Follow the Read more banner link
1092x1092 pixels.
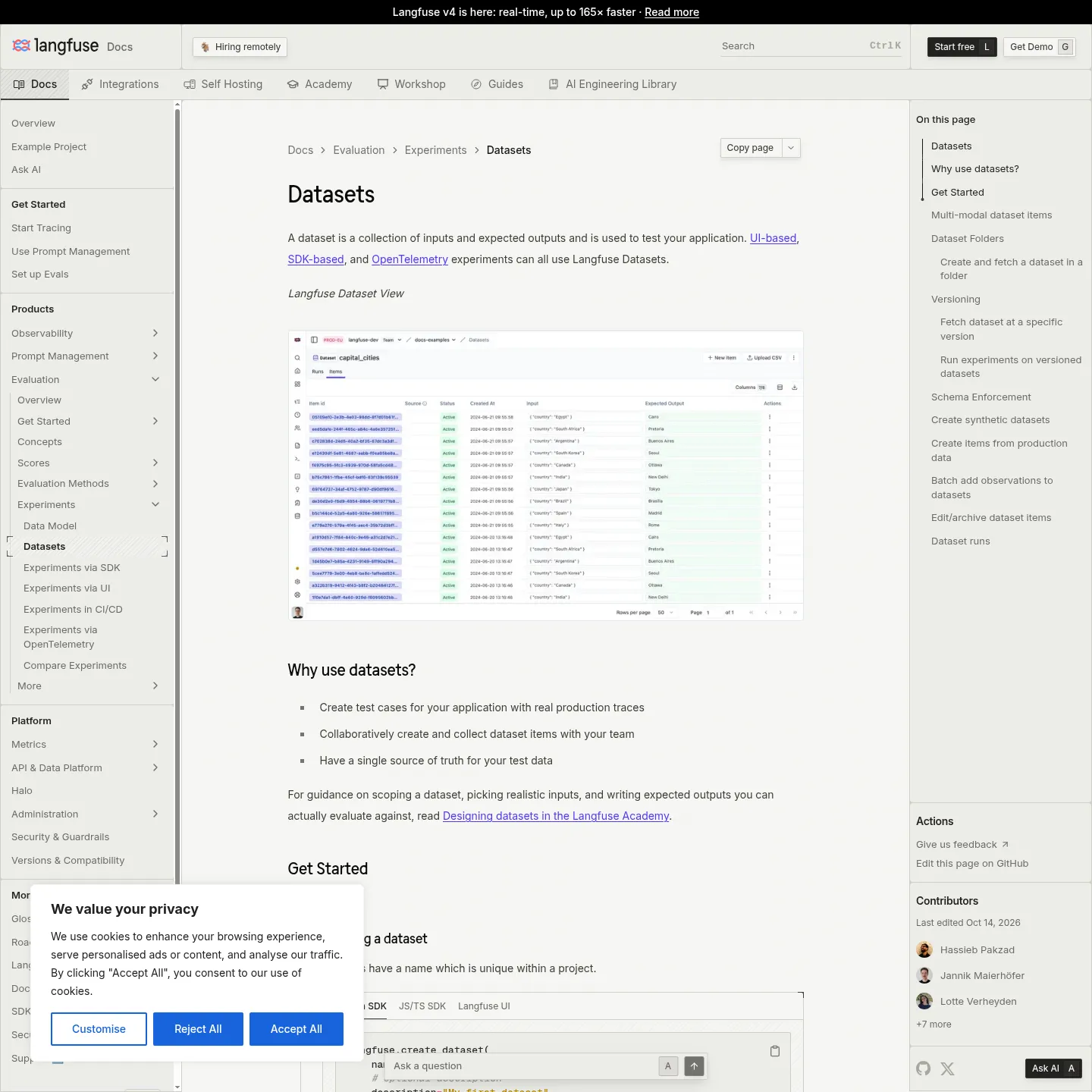click(672, 12)
